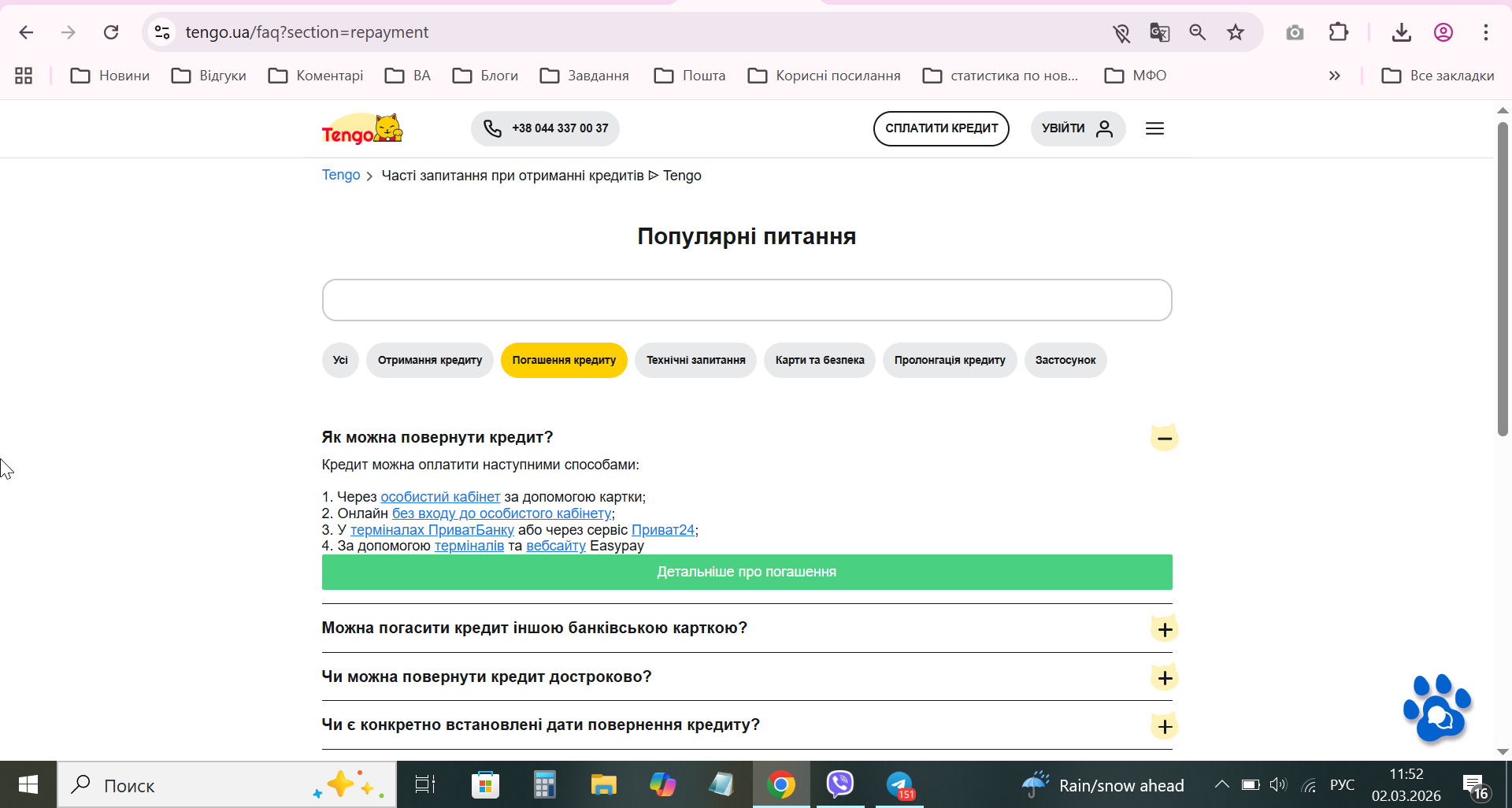Open the browser Extensions puzzle icon
The height and width of the screenshot is (808, 1512).
point(1338,32)
